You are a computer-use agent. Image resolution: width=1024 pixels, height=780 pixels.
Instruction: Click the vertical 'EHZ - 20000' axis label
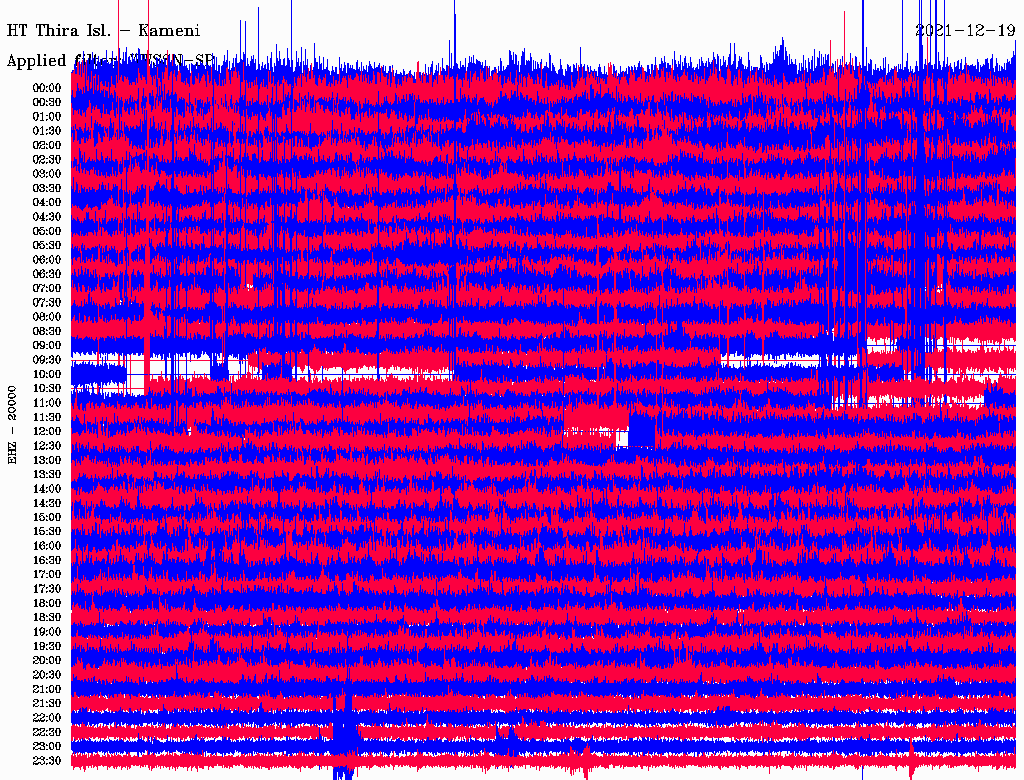click(13, 424)
